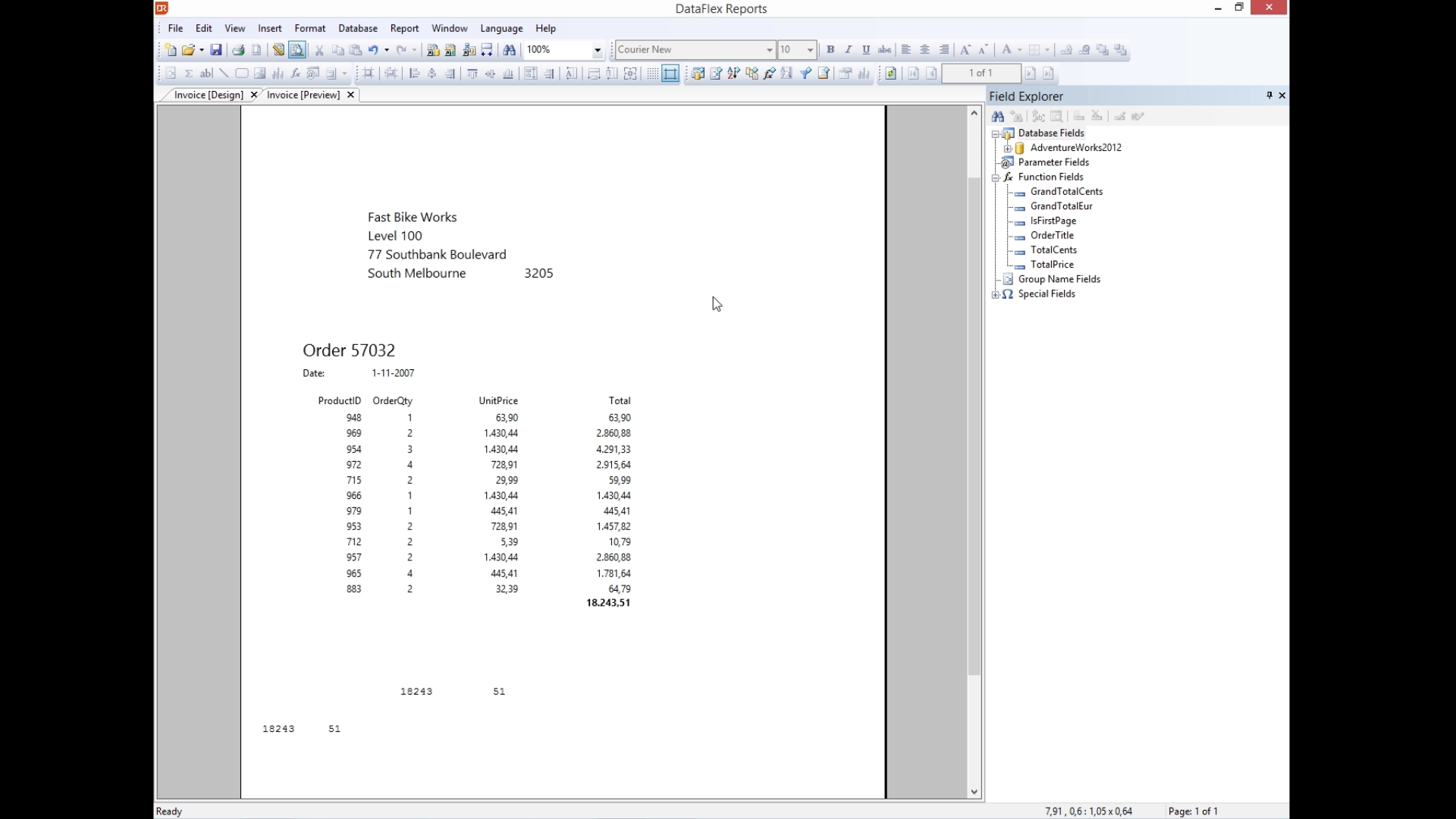Click the new report icon
This screenshot has height=819, width=1456.
click(x=171, y=50)
